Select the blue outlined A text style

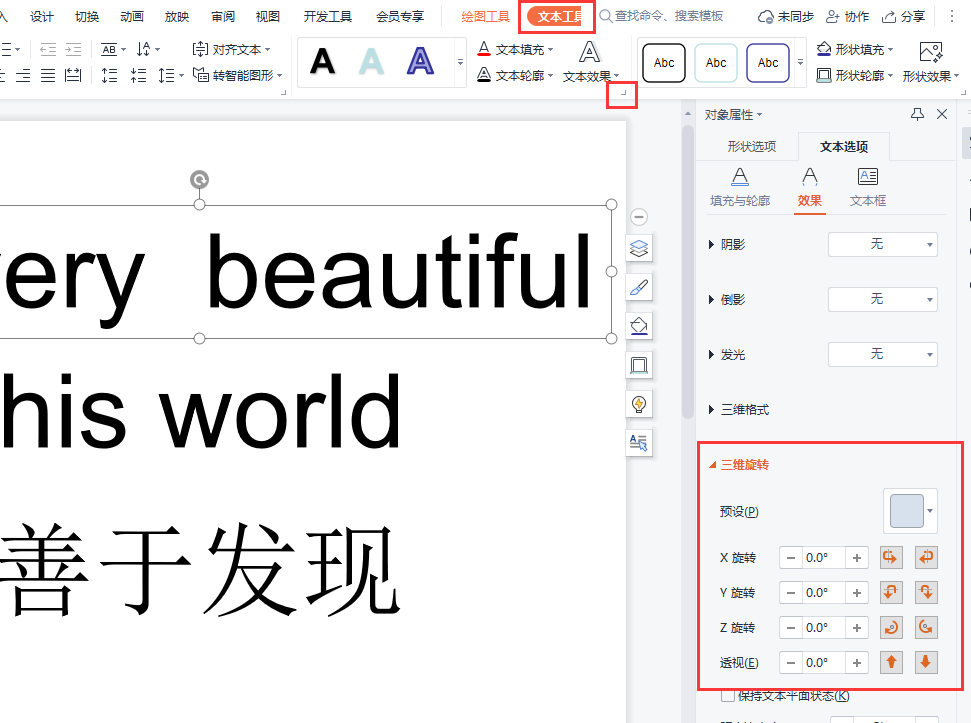click(x=421, y=62)
